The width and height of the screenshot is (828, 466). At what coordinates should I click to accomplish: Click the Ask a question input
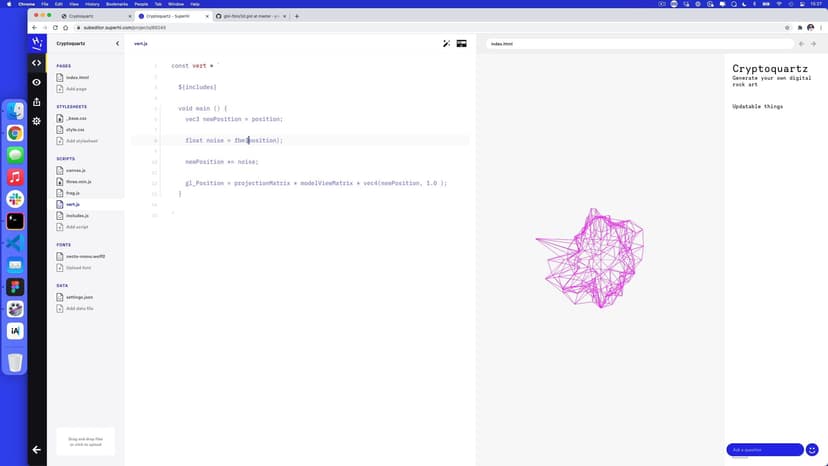(764, 450)
